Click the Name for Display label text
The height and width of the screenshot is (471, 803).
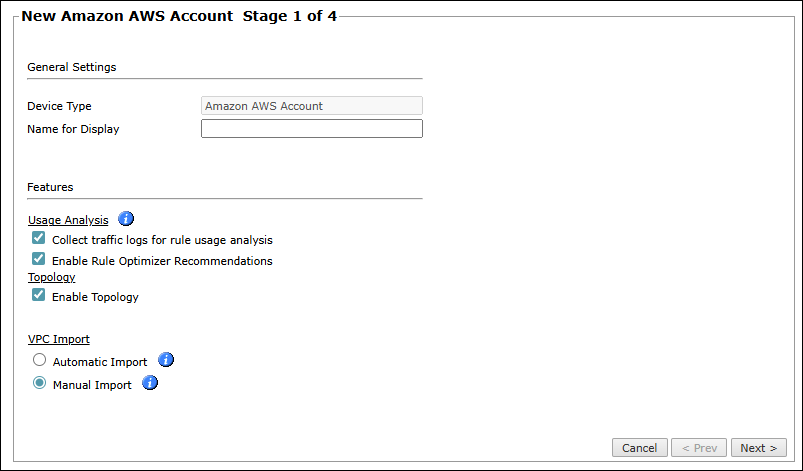point(73,129)
